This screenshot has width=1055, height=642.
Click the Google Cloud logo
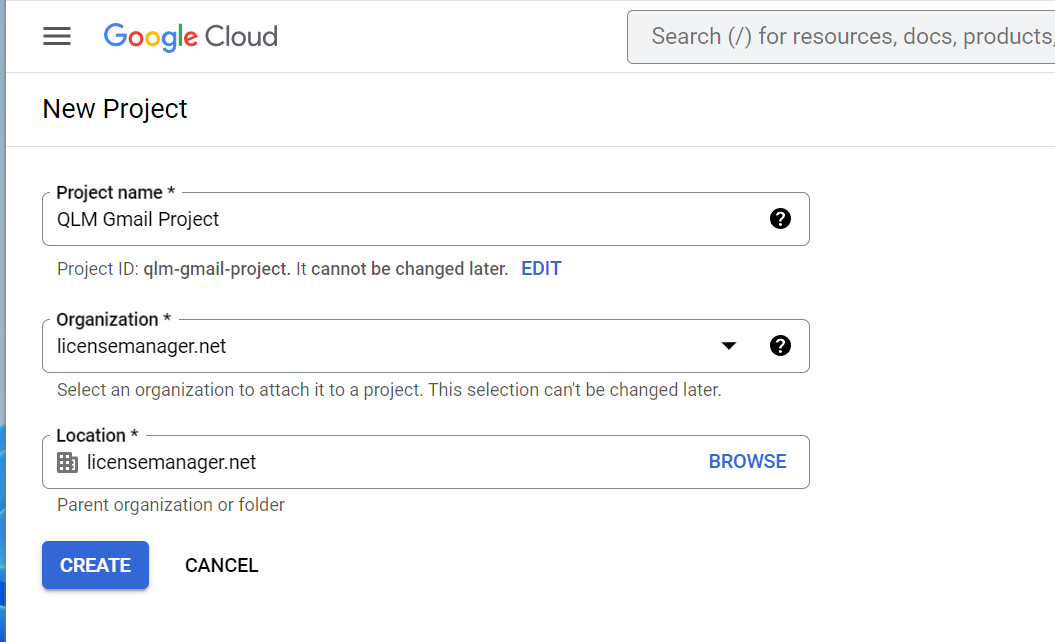190,36
